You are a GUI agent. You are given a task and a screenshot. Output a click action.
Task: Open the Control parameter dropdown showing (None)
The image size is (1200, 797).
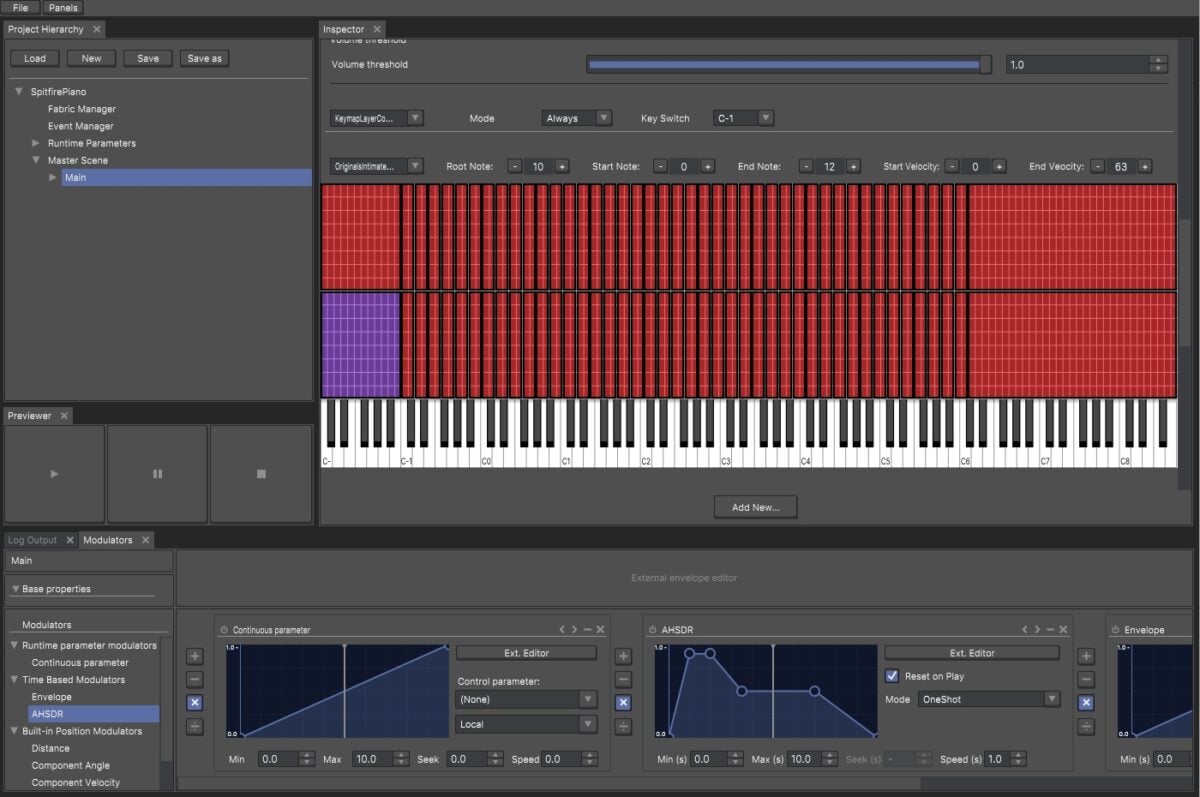pyautogui.click(x=526, y=697)
